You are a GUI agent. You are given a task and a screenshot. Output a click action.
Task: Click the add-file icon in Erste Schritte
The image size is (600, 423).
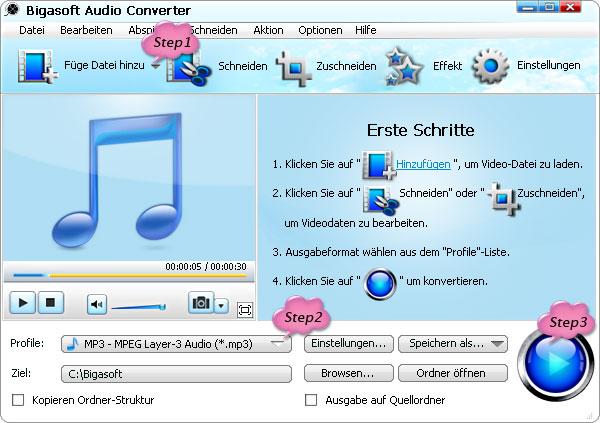tap(378, 165)
